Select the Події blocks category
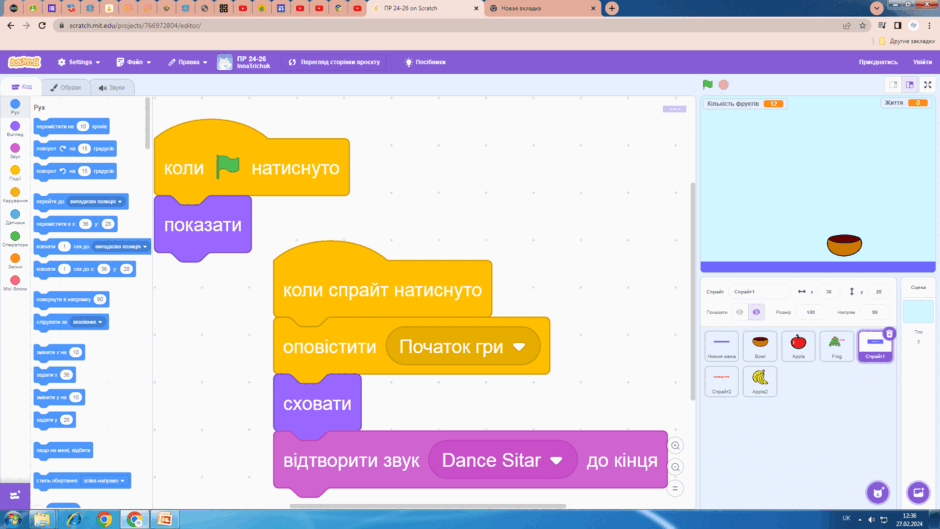This screenshot has height=529, width=940. (15, 173)
